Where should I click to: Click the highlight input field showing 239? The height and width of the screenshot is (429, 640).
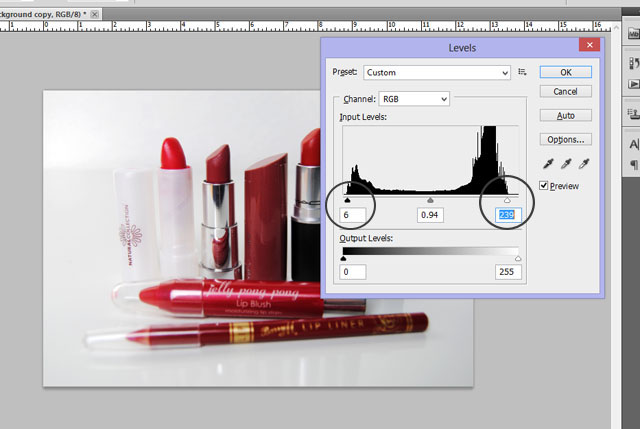(508, 215)
